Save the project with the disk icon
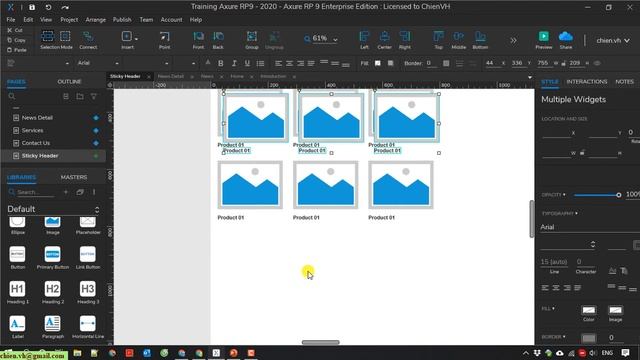The image size is (640, 360). point(32,7)
